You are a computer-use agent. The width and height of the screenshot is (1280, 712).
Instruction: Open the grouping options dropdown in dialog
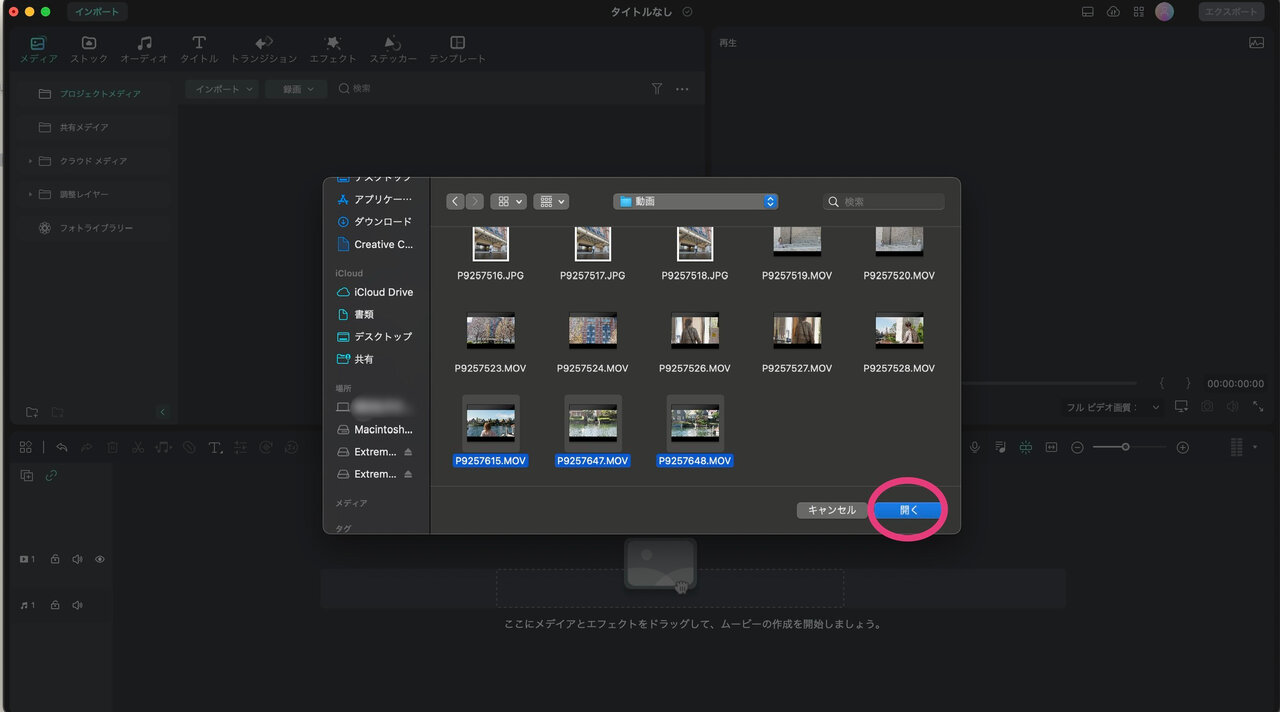coord(551,201)
